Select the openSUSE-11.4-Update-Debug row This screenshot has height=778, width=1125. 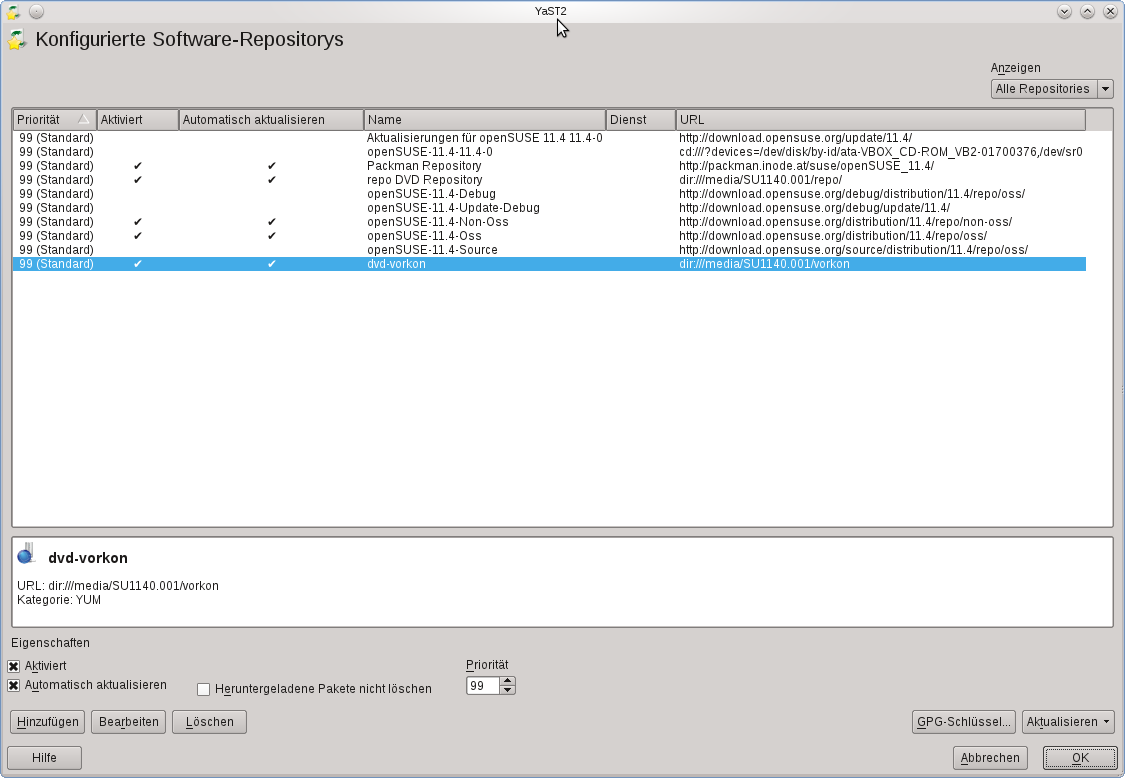(x=549, y=208)
